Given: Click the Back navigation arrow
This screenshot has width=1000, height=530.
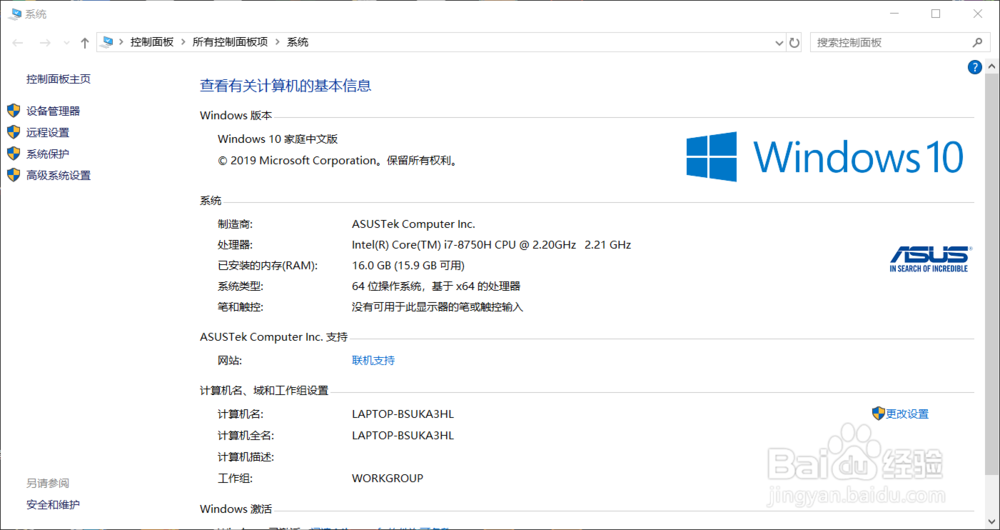Looking at the screenshot, I should [x=17, y=43].
